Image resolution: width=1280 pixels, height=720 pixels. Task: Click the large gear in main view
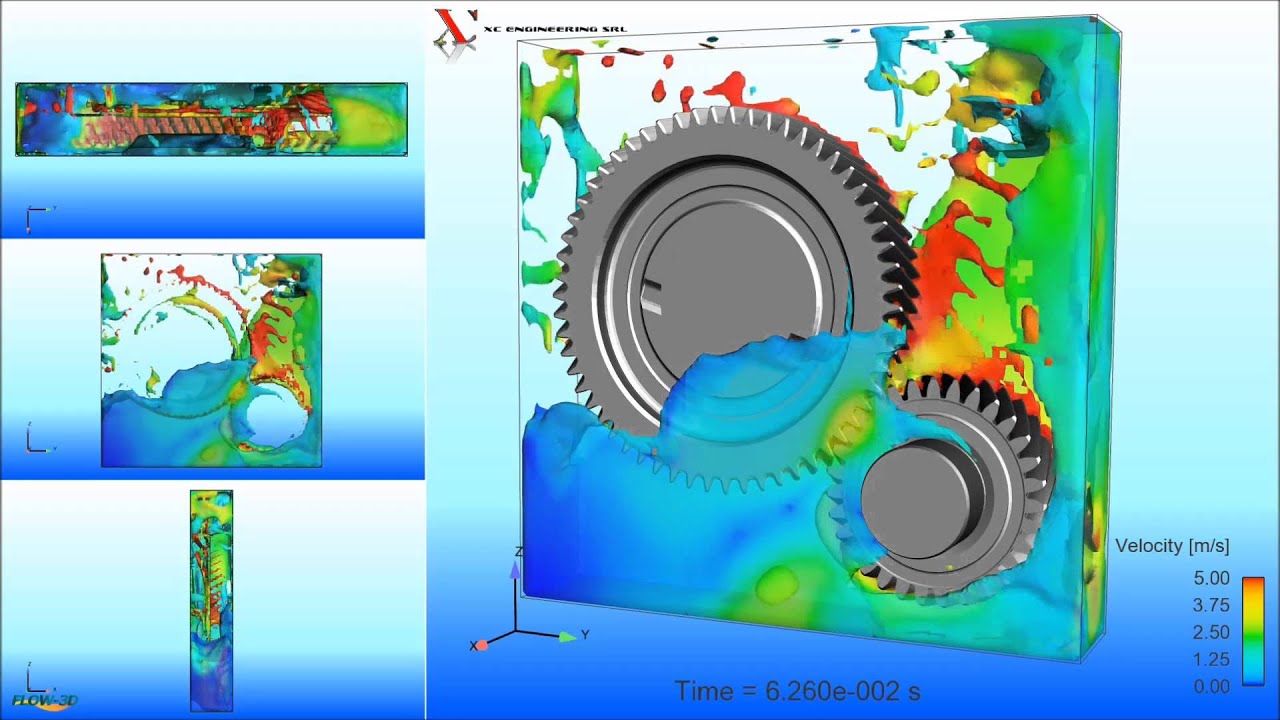point(735,300)
